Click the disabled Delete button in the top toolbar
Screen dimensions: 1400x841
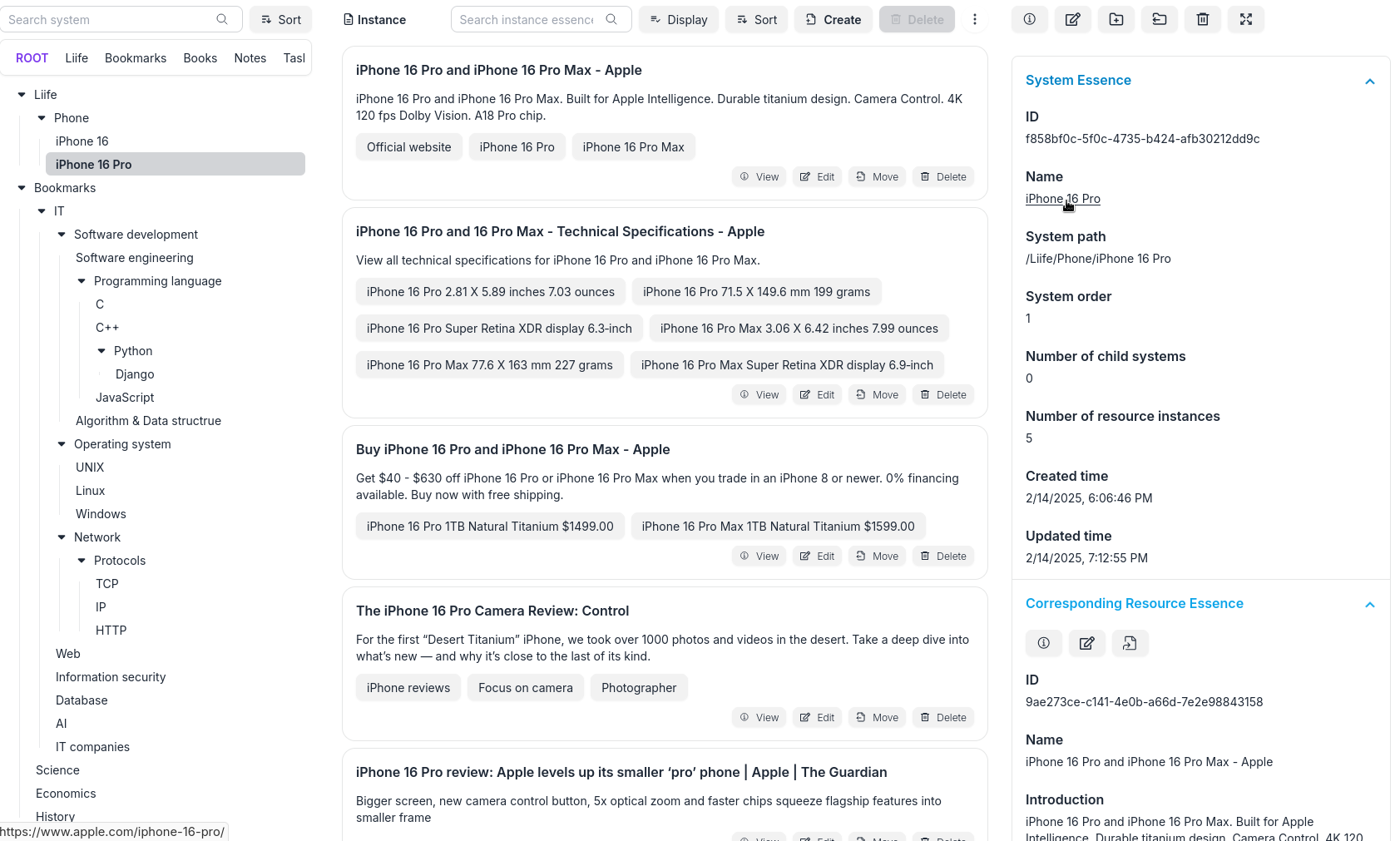pos(917,19)
